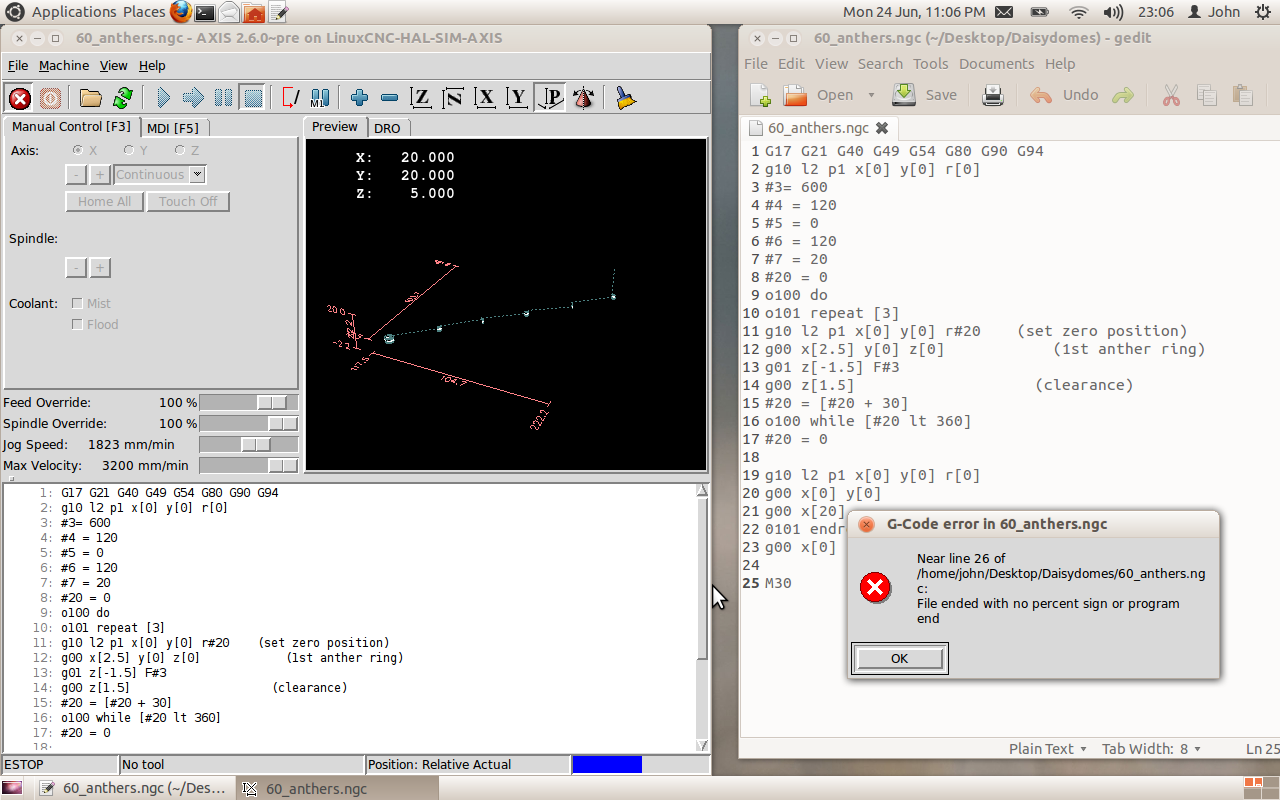The width and height of the screenshot is (1280, 800).
Task: Save the file in gedit
Action: (925, 95)
